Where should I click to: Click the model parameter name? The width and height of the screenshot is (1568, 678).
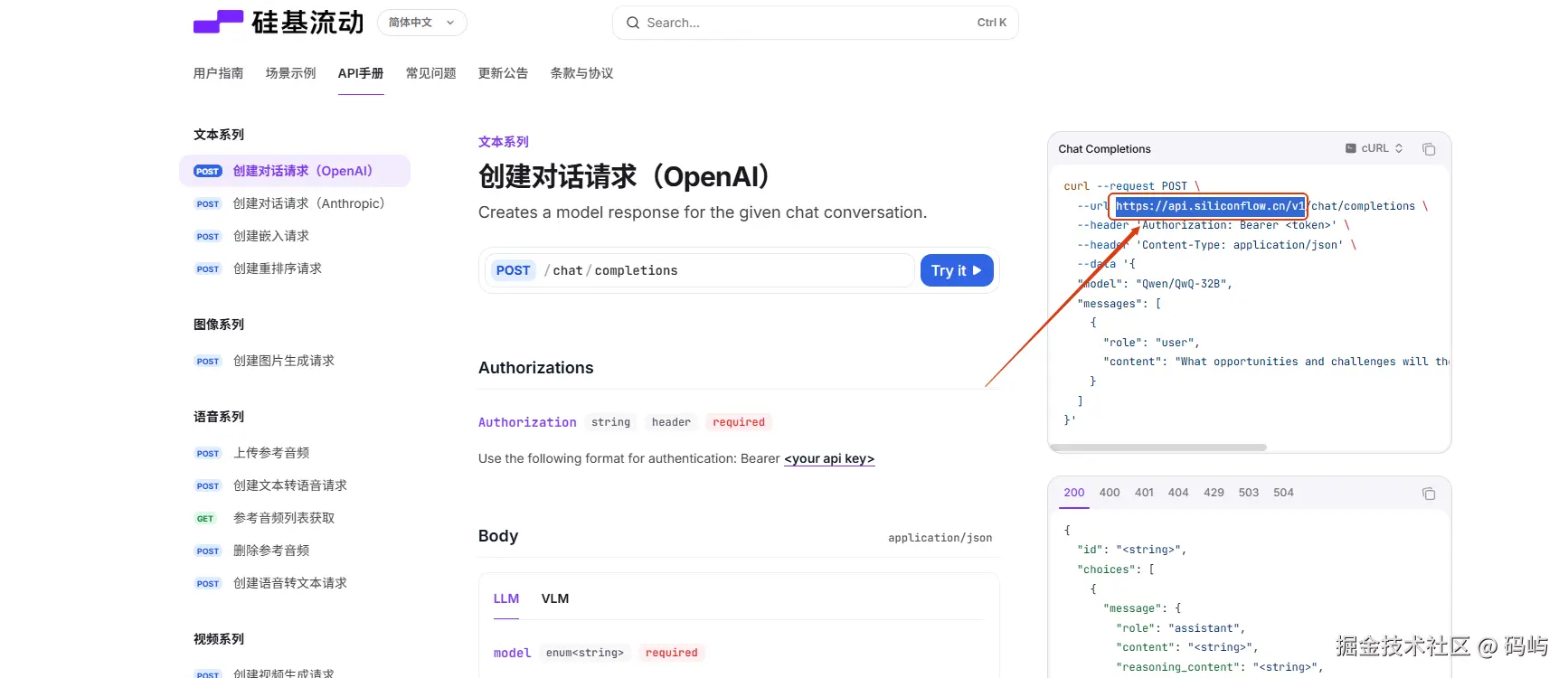click(x=512, y=653)
